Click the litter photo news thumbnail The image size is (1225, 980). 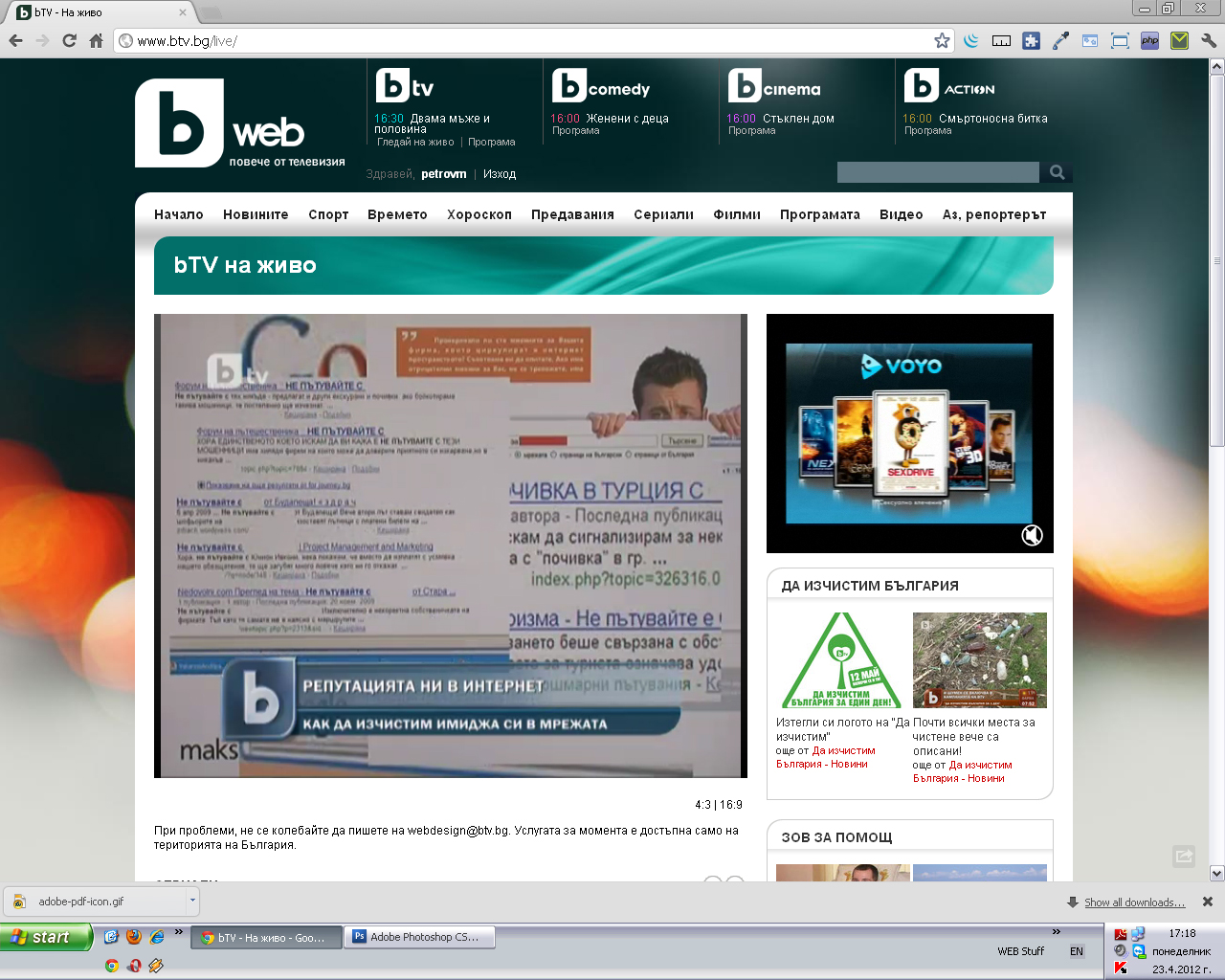pos(980,660)
